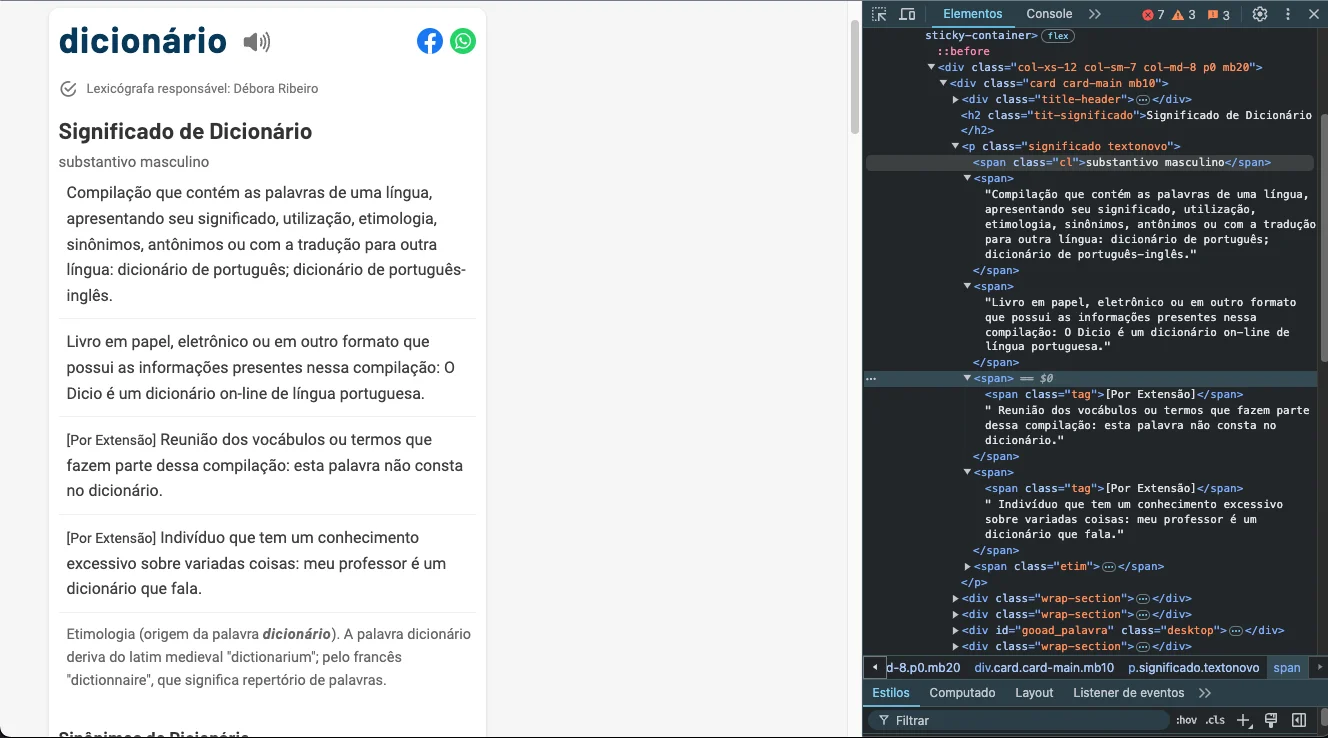Viewport: 1328px width, 738px height.
Task: Click the Etimologia paragraph on the page
Action: pos(268,657)
